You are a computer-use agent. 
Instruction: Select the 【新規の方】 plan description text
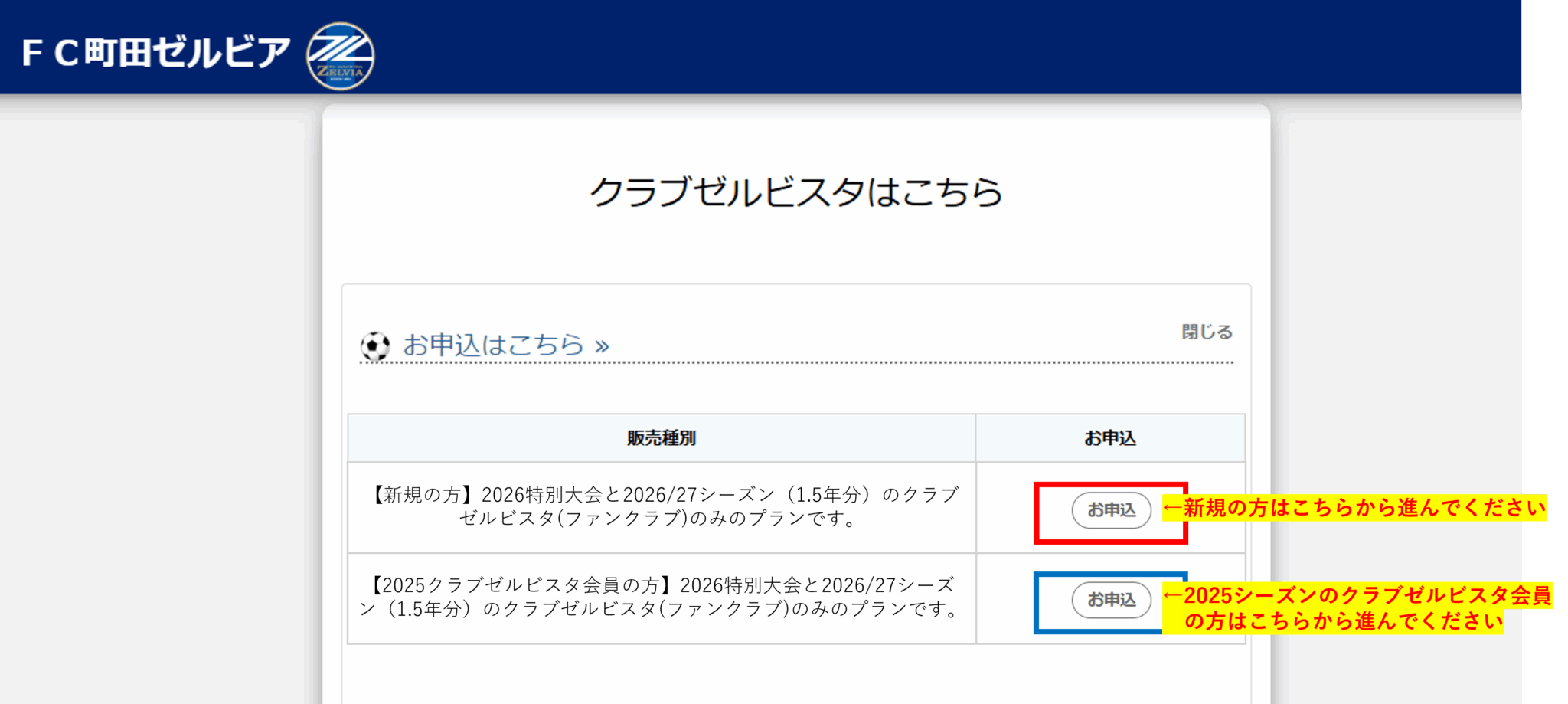(661, 506)
